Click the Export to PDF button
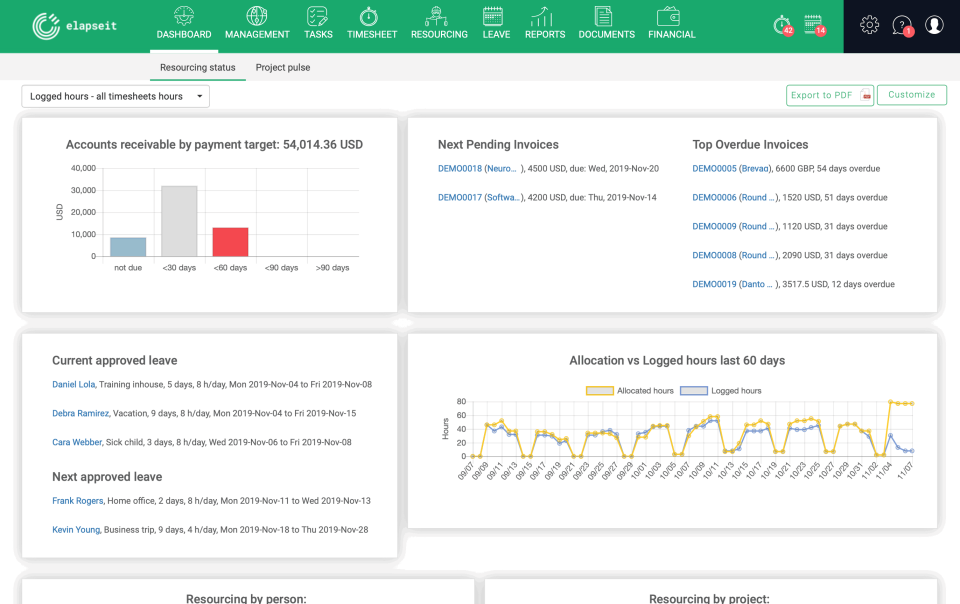This screenshot has width=960, height=604. pos(830,95)
